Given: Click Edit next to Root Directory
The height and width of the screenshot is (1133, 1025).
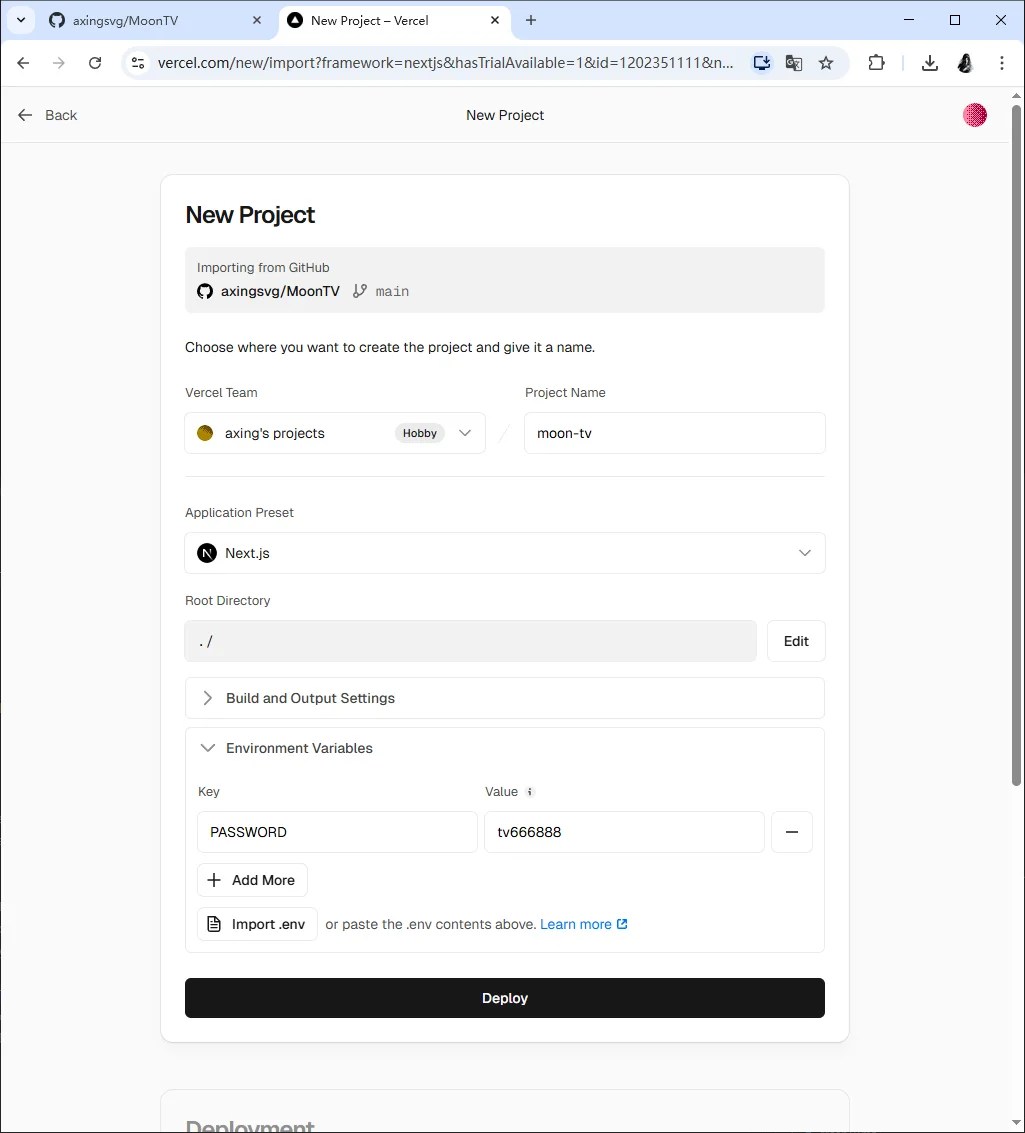Looking at the screenshot, I should coord(796,641).
